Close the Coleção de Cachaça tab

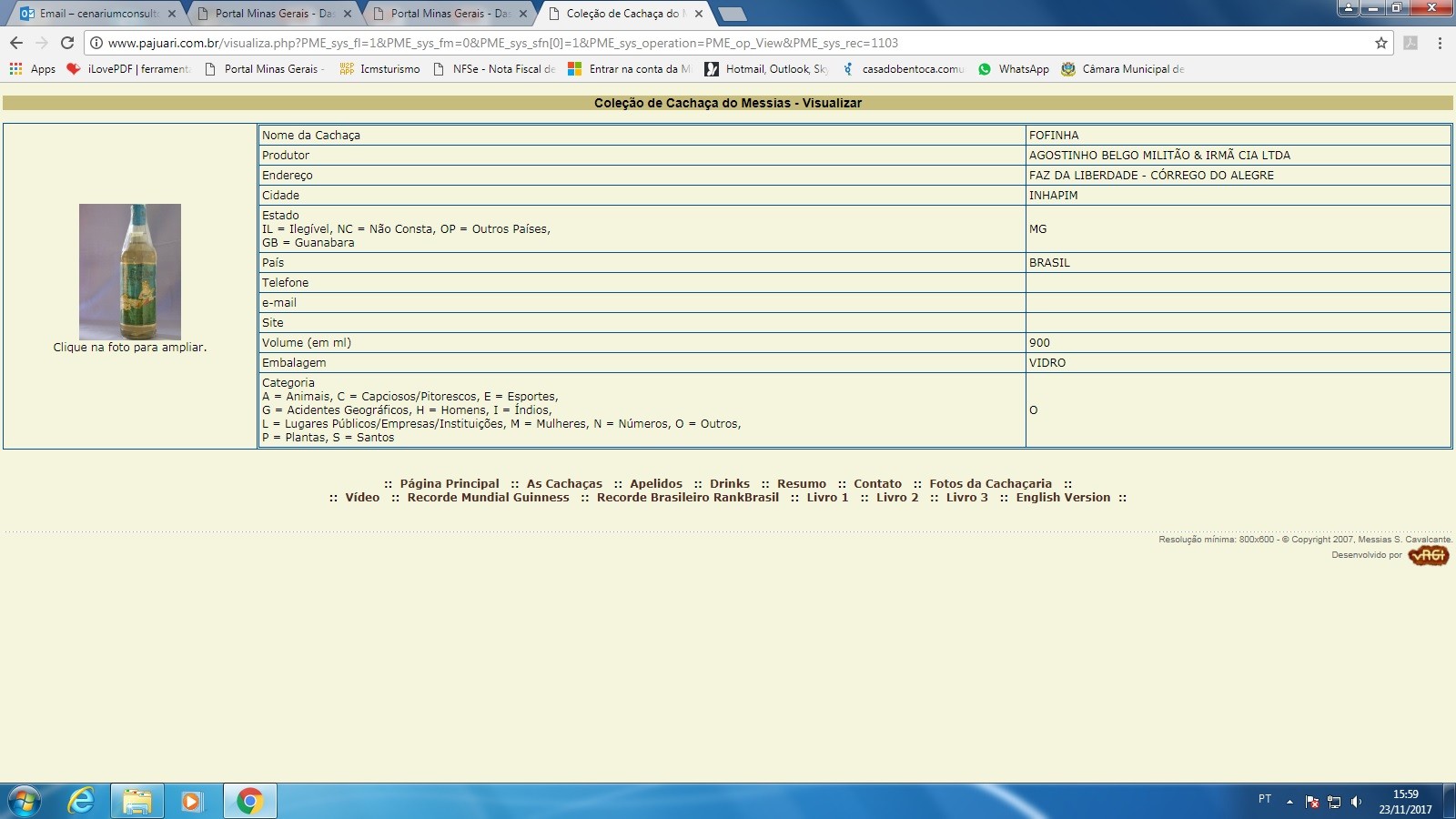pos(699,14)
